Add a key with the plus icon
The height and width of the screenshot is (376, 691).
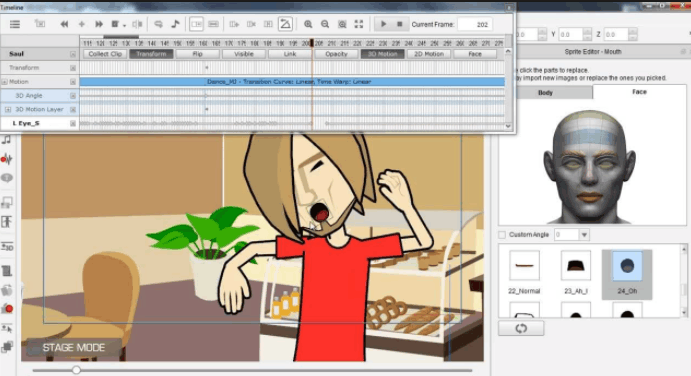(82, 24)
